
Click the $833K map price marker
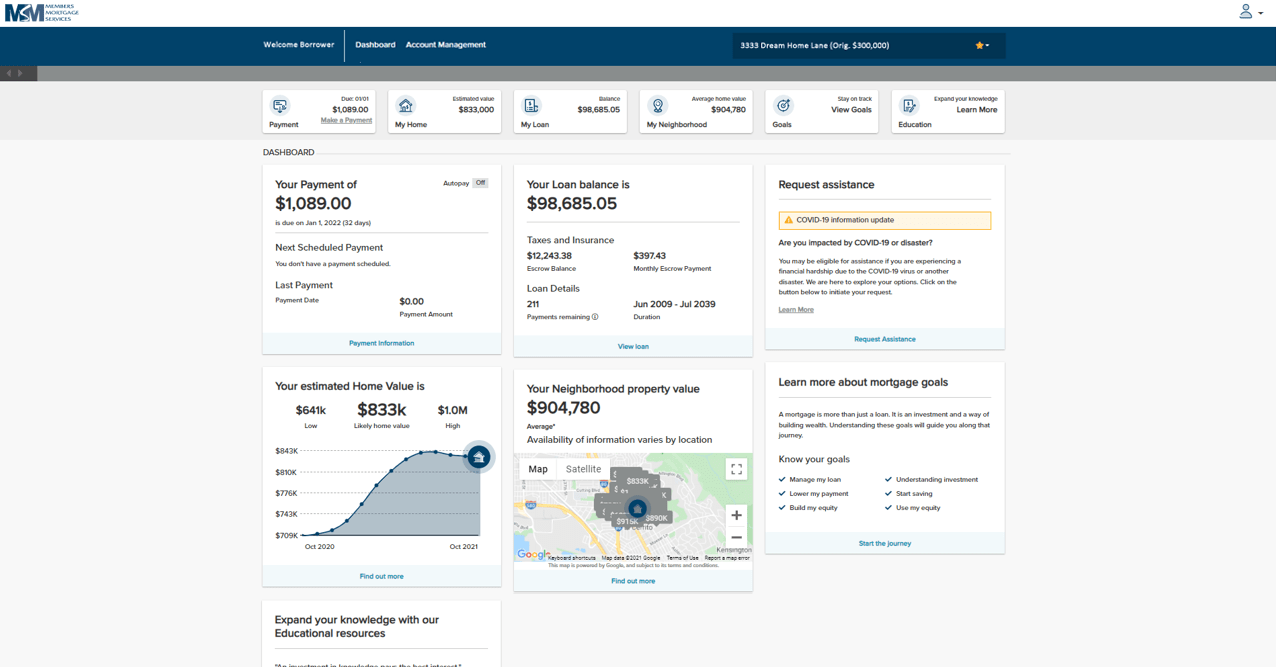[637, 481]
